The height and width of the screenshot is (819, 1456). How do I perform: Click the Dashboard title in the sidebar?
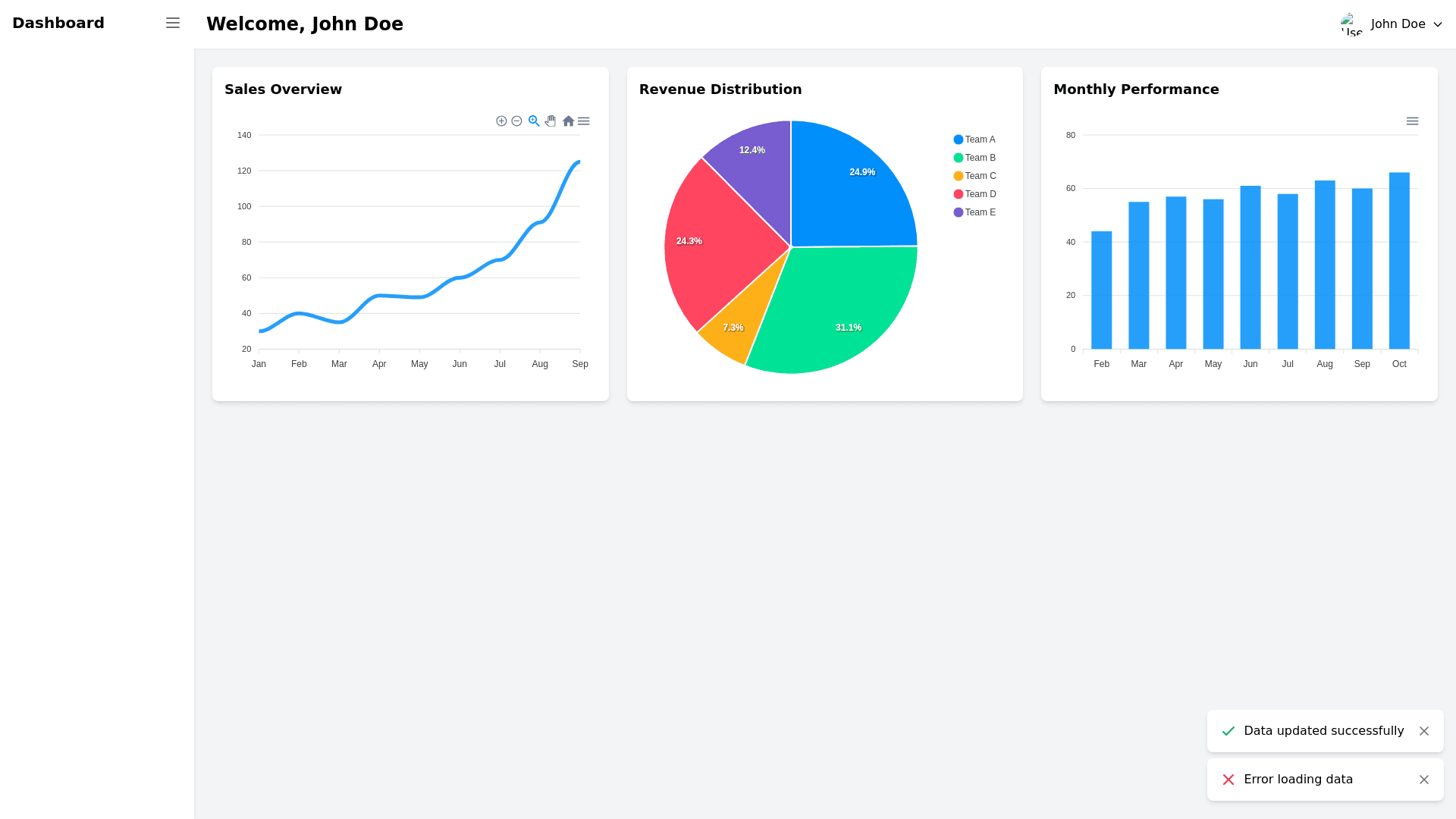pos(58,24)
